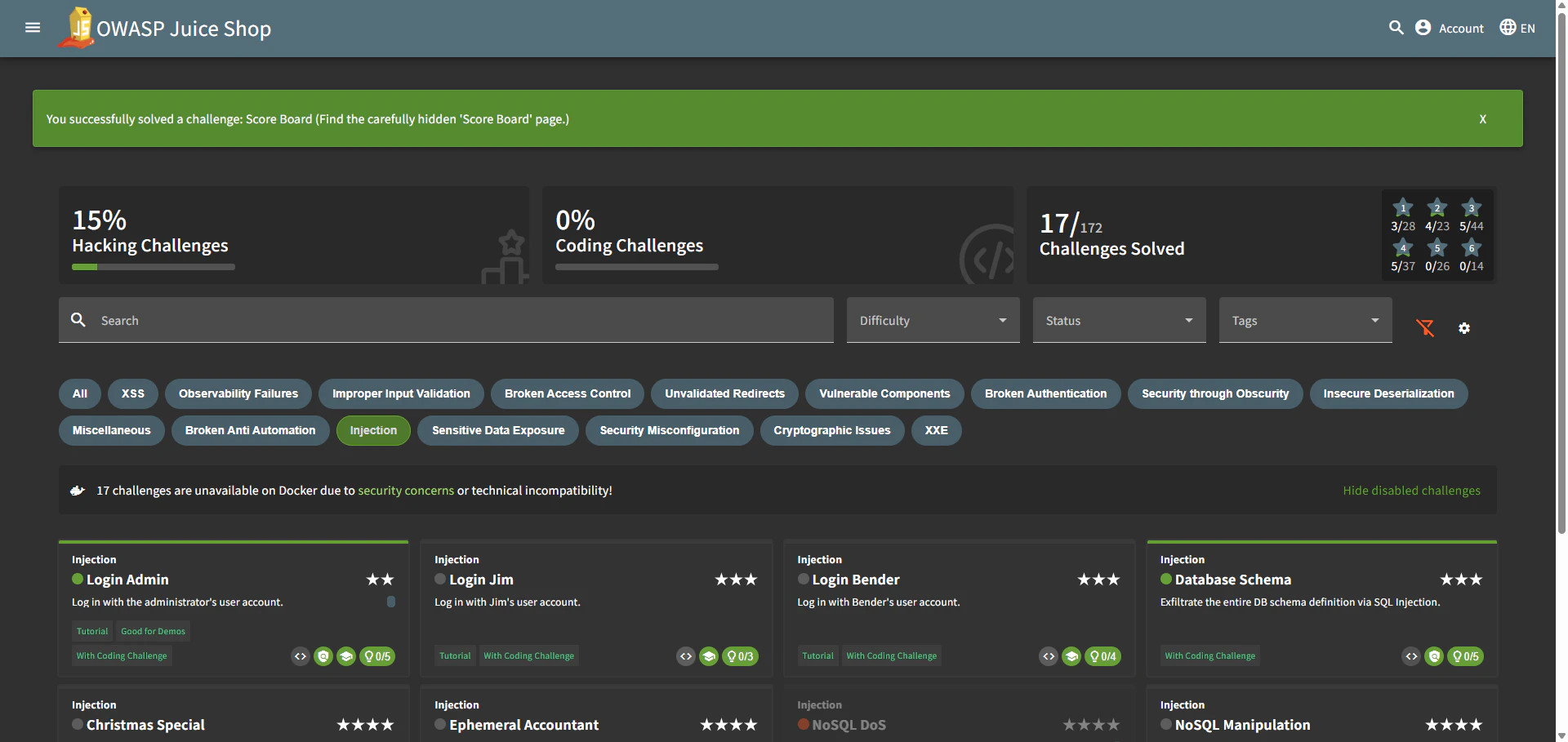Toggle Improper Input Validation category
1568x742 pixels.
[401, 393]
